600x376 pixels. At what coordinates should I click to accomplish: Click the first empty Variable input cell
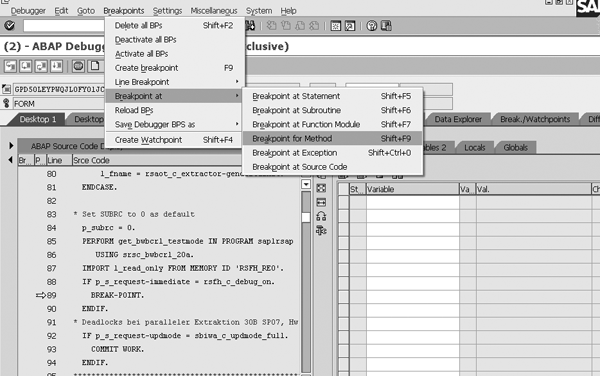click(x=412, y=202)
